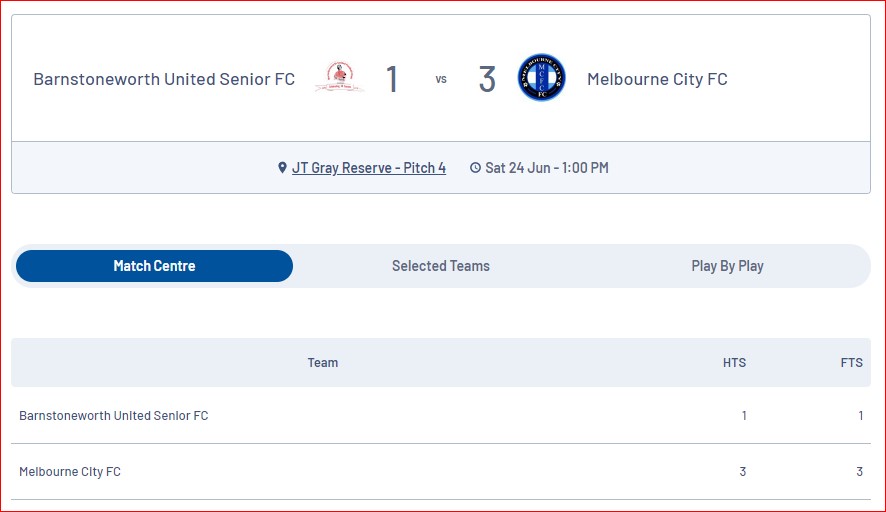This screenshot has height=512, width=886.
Task: Click the Melbourne City FC round badge
Action: coord(541,77)
